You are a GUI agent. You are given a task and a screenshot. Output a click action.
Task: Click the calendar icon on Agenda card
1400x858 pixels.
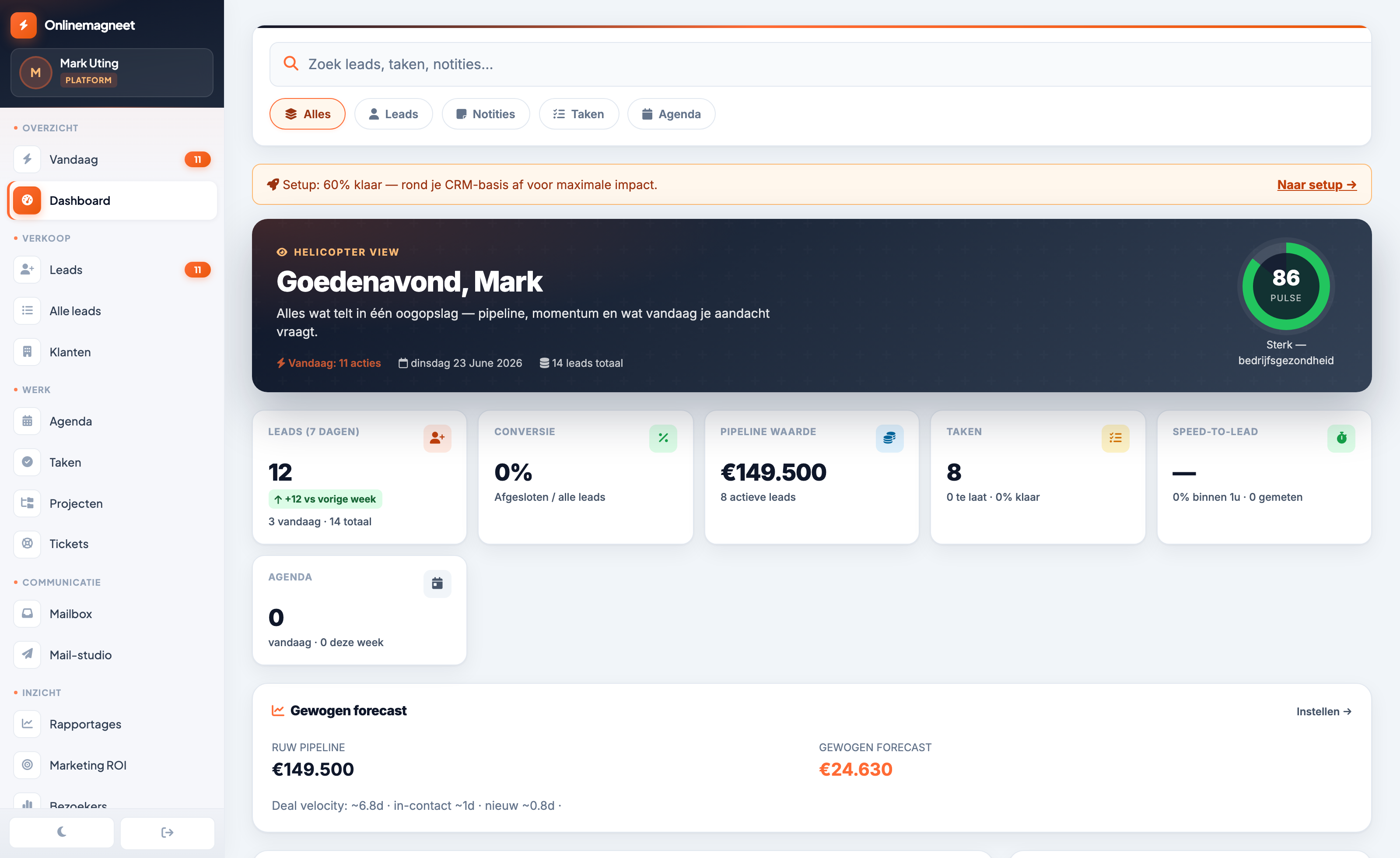pos(437,584)
